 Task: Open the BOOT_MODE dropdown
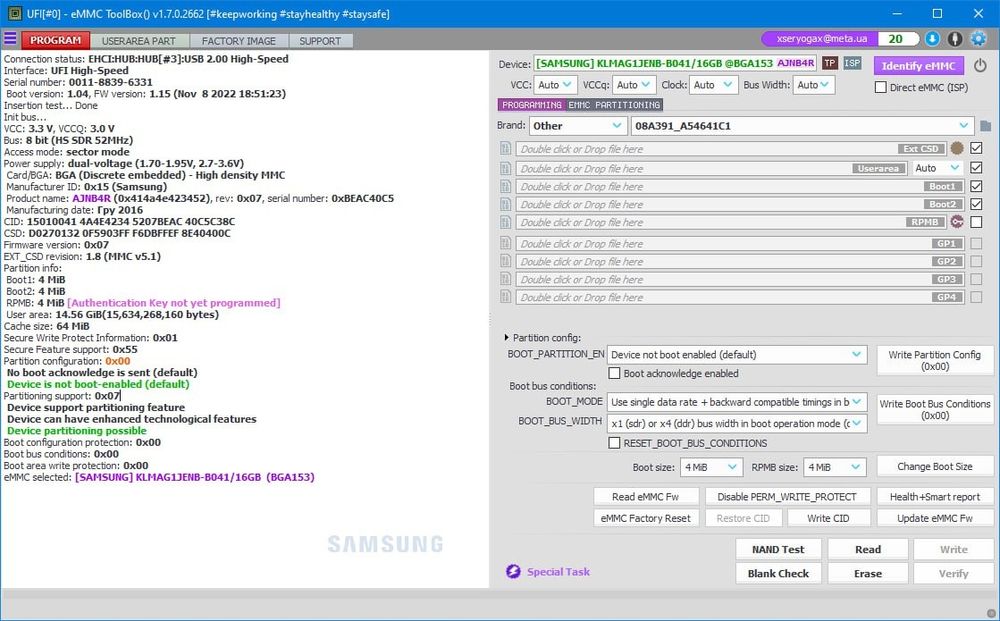tap(737, 402)
